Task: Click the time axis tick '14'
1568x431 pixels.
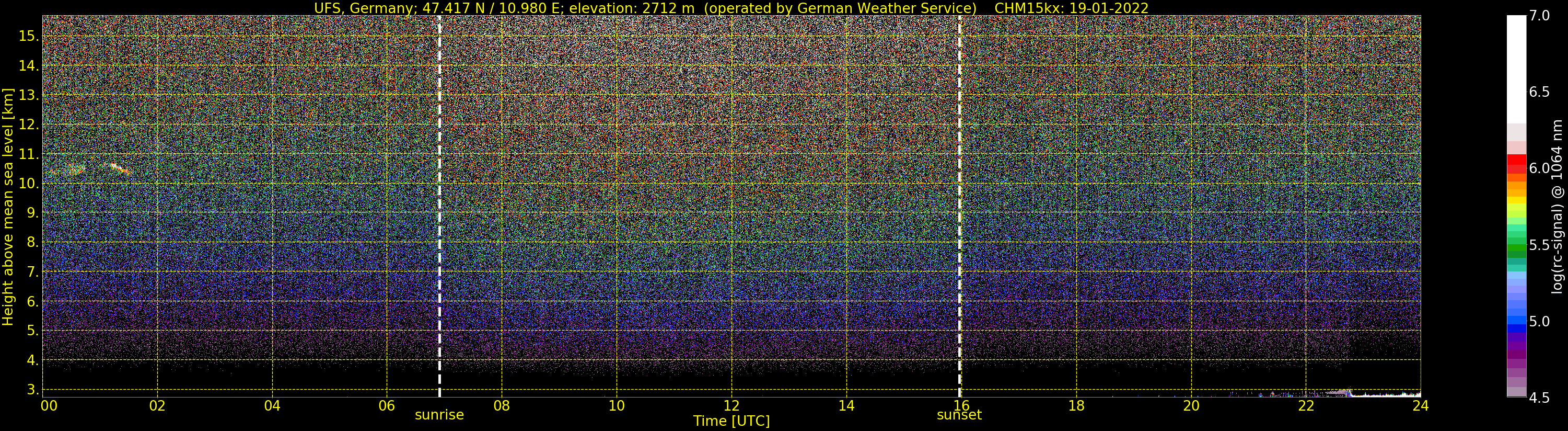Action: (x=846, y=405)
